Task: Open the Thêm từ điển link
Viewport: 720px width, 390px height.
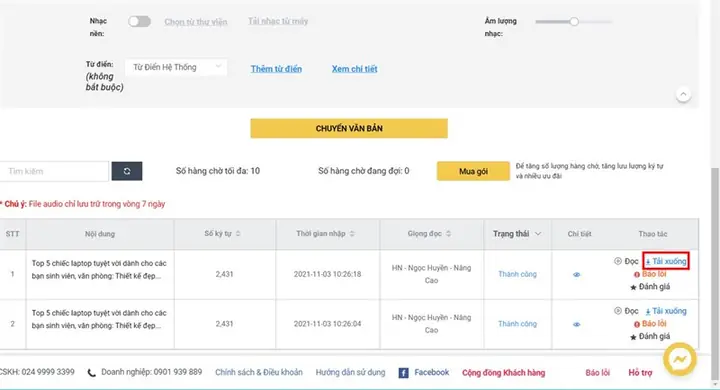Action: pos(276,69)
